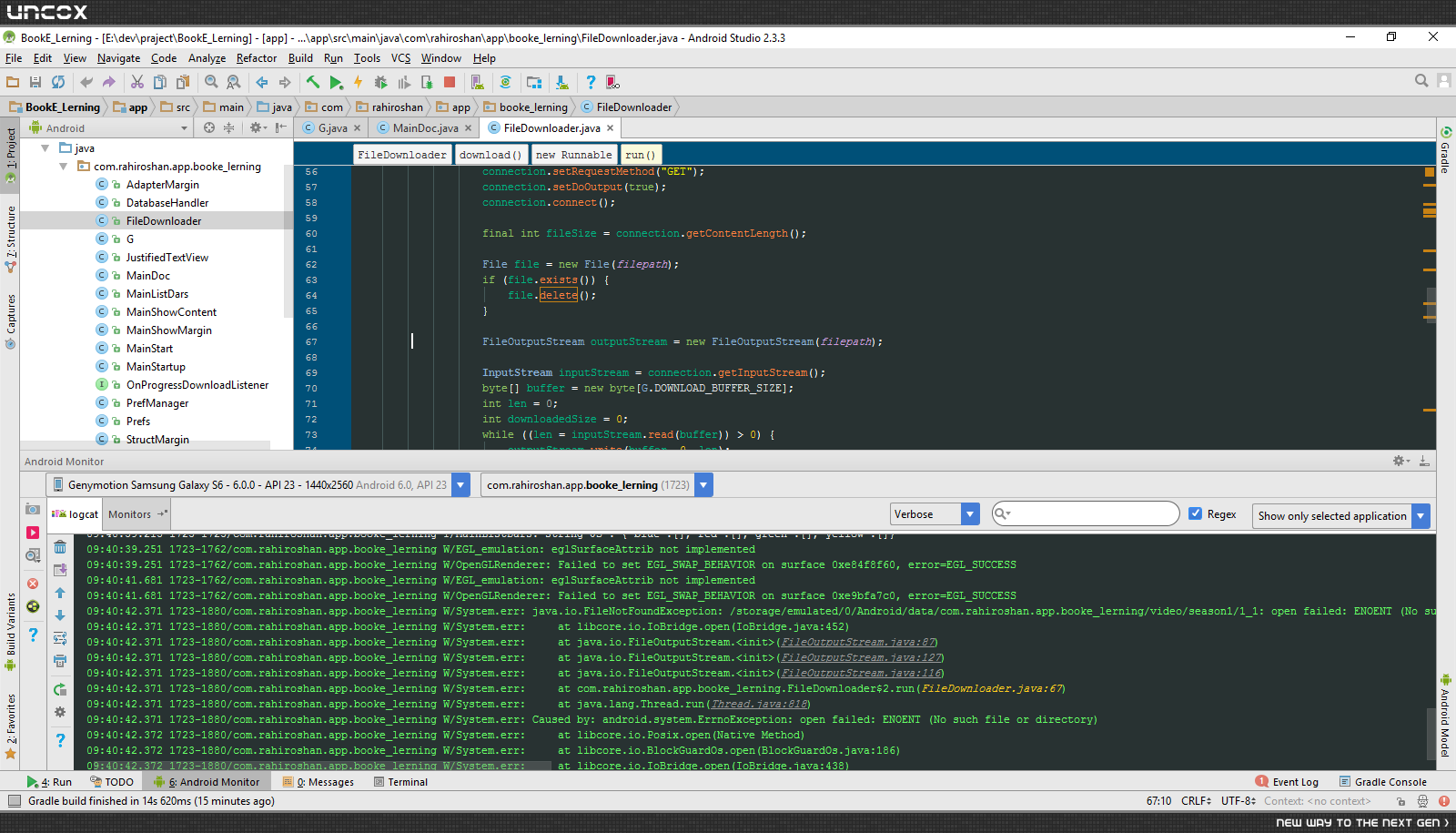Click the Terminate Application red icon

pos(33,584)
